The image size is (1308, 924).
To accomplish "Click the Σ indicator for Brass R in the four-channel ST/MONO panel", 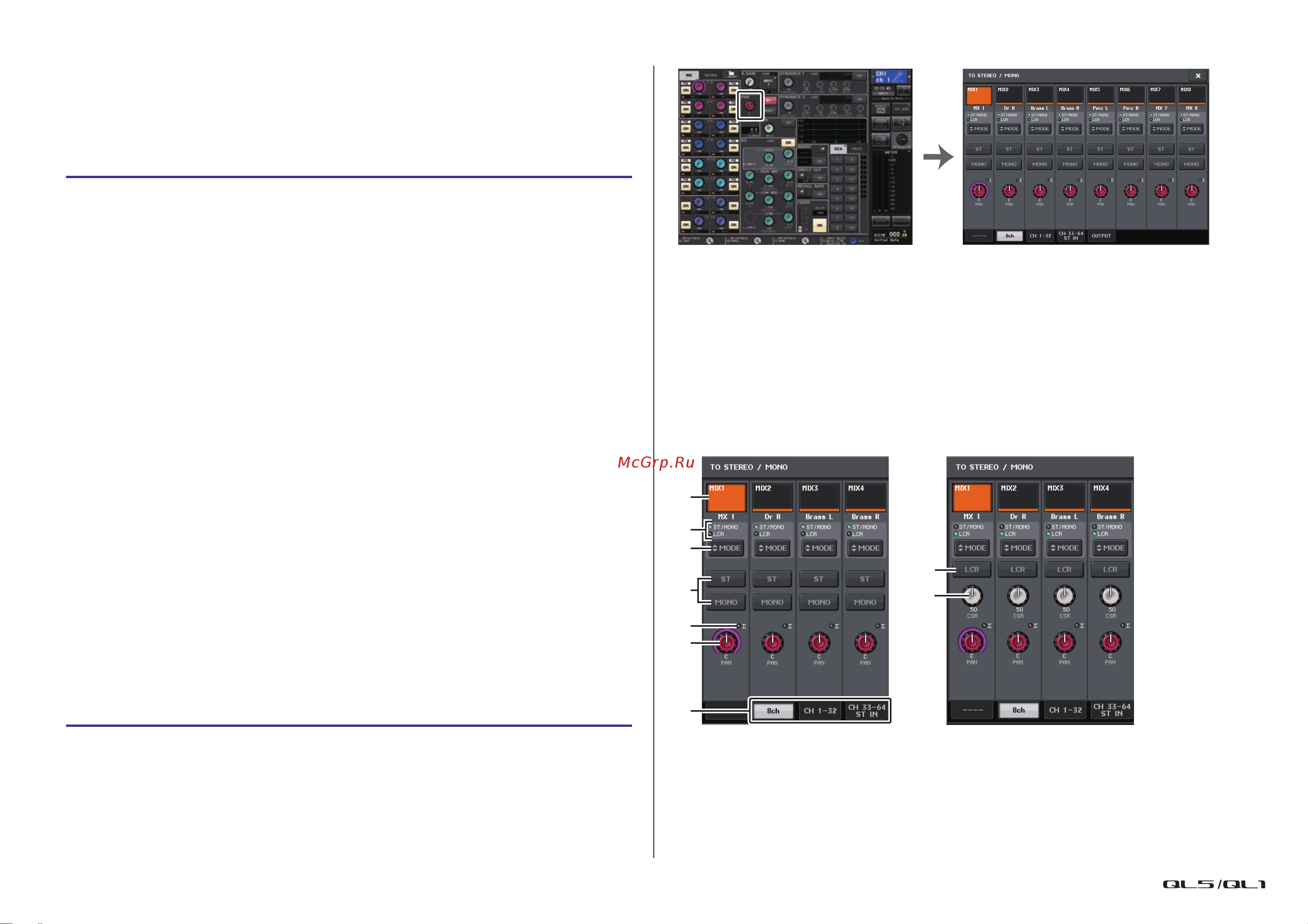I will 880,626.
